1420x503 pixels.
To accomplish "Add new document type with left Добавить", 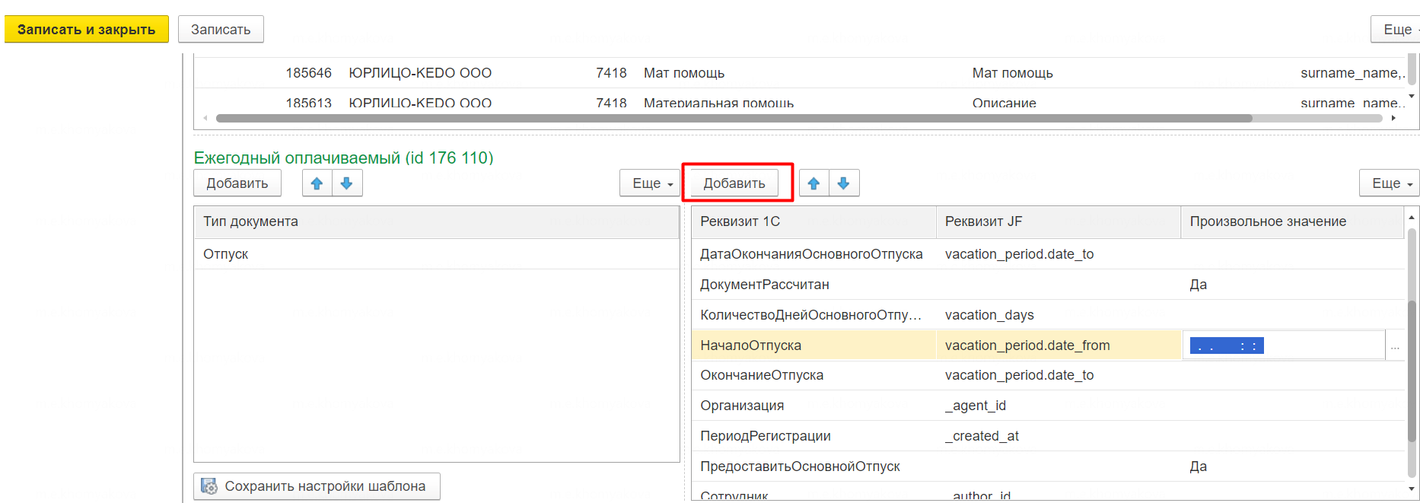I will 237,183.
